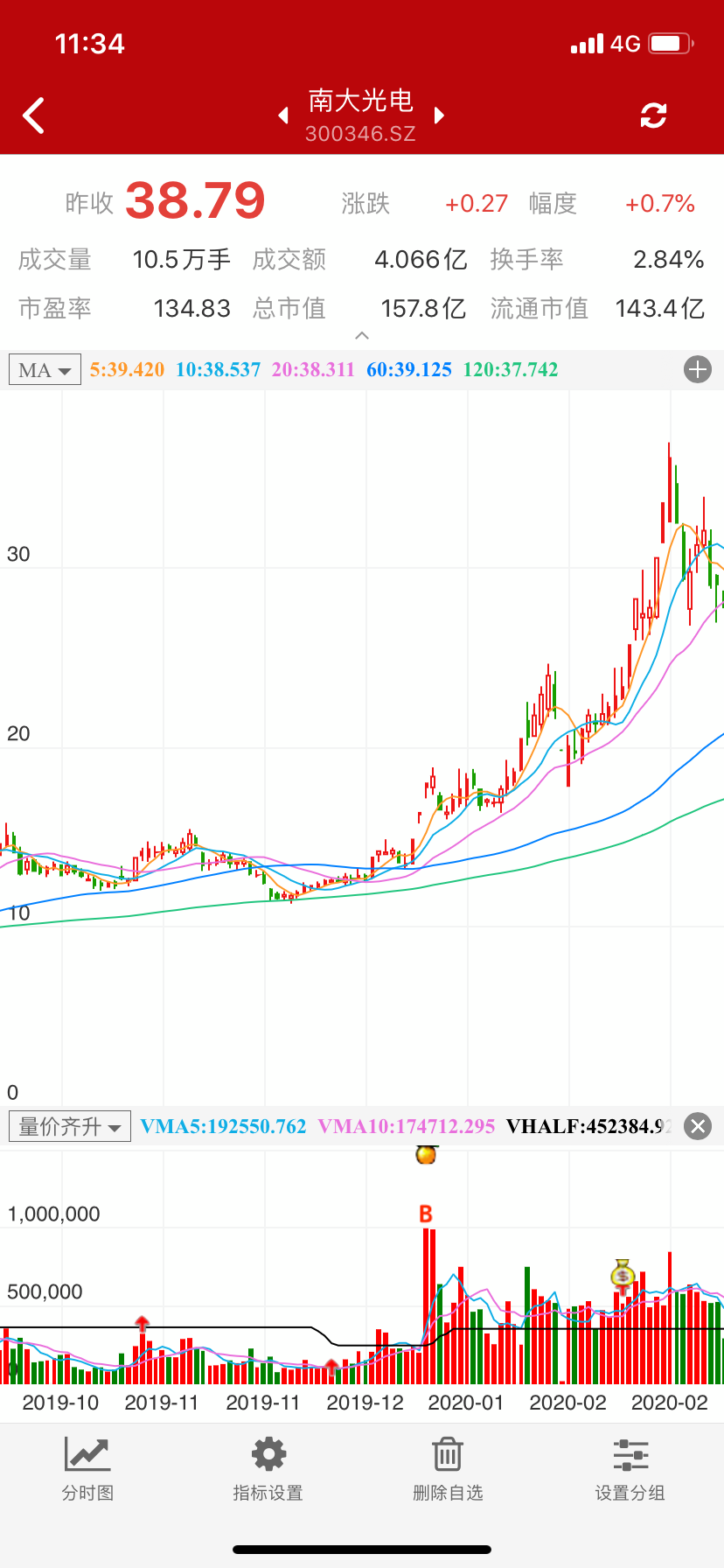The image size is (724, 1568).
Task: Tap the volume axis label 1,000,000
Action: (x=53, y=1214)
